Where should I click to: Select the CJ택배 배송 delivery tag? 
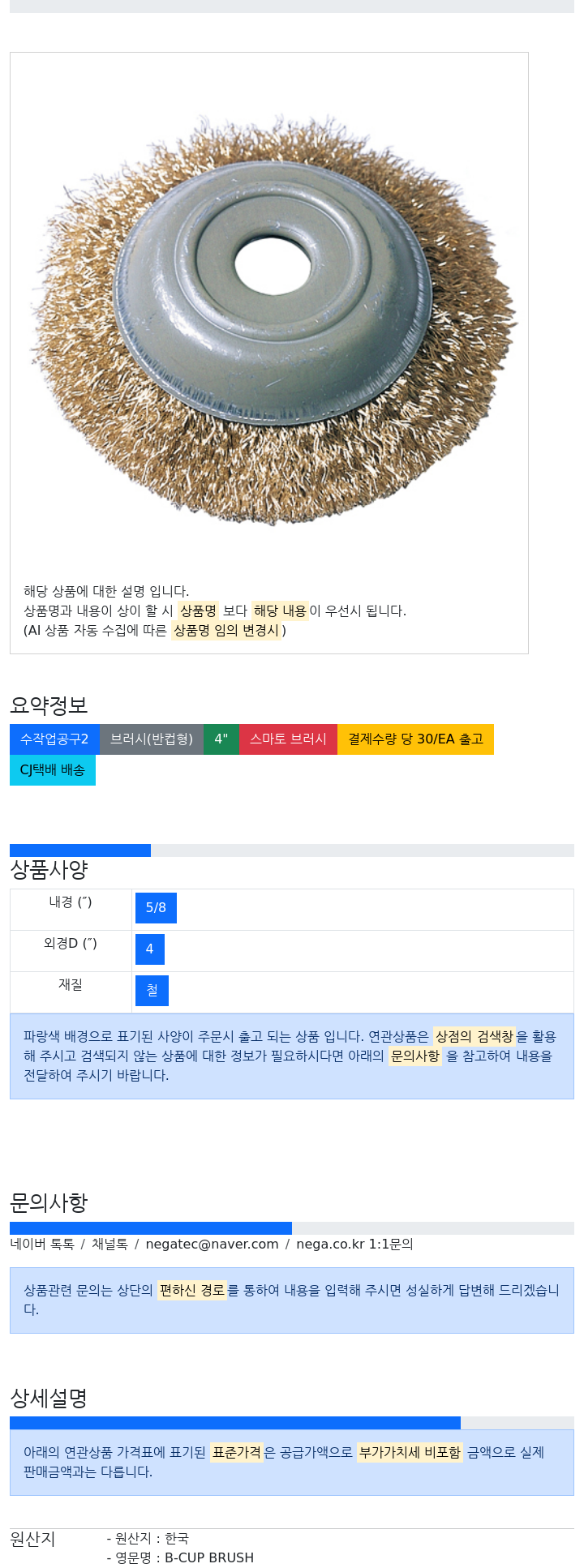(x=53, y=770)
